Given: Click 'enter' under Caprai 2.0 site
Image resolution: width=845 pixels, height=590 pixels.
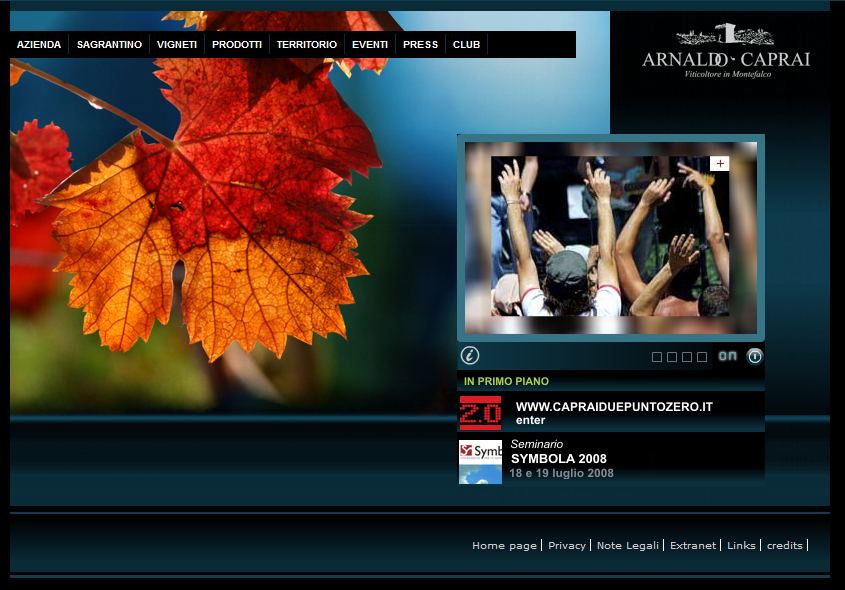Looking at the screenshot, I should [x=531, y=420].
